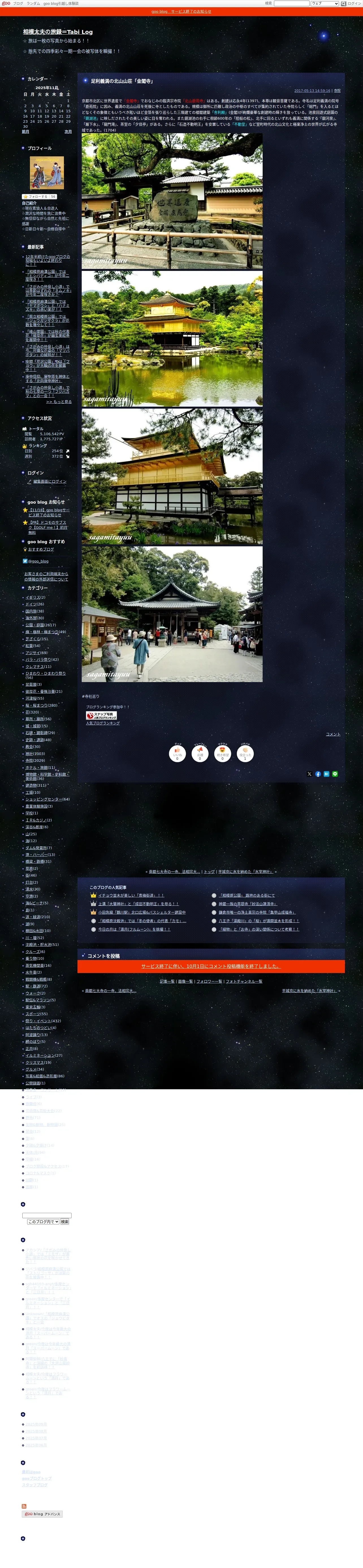Screen dimensions: 363x1568
Task: Open the golden pavilion pond reflection photo
Action: click(x=172, y=339)
